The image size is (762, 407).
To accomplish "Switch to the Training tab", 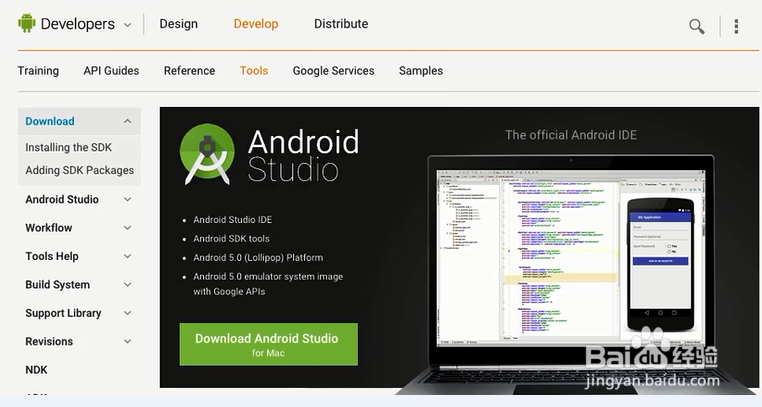I will [x=38, y=71].
